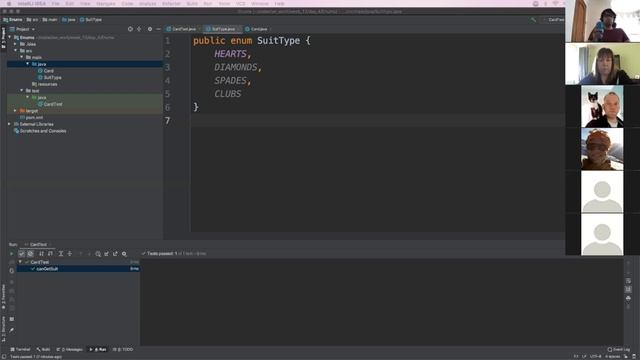Rerun the CardTest tests

click(11, 254)
